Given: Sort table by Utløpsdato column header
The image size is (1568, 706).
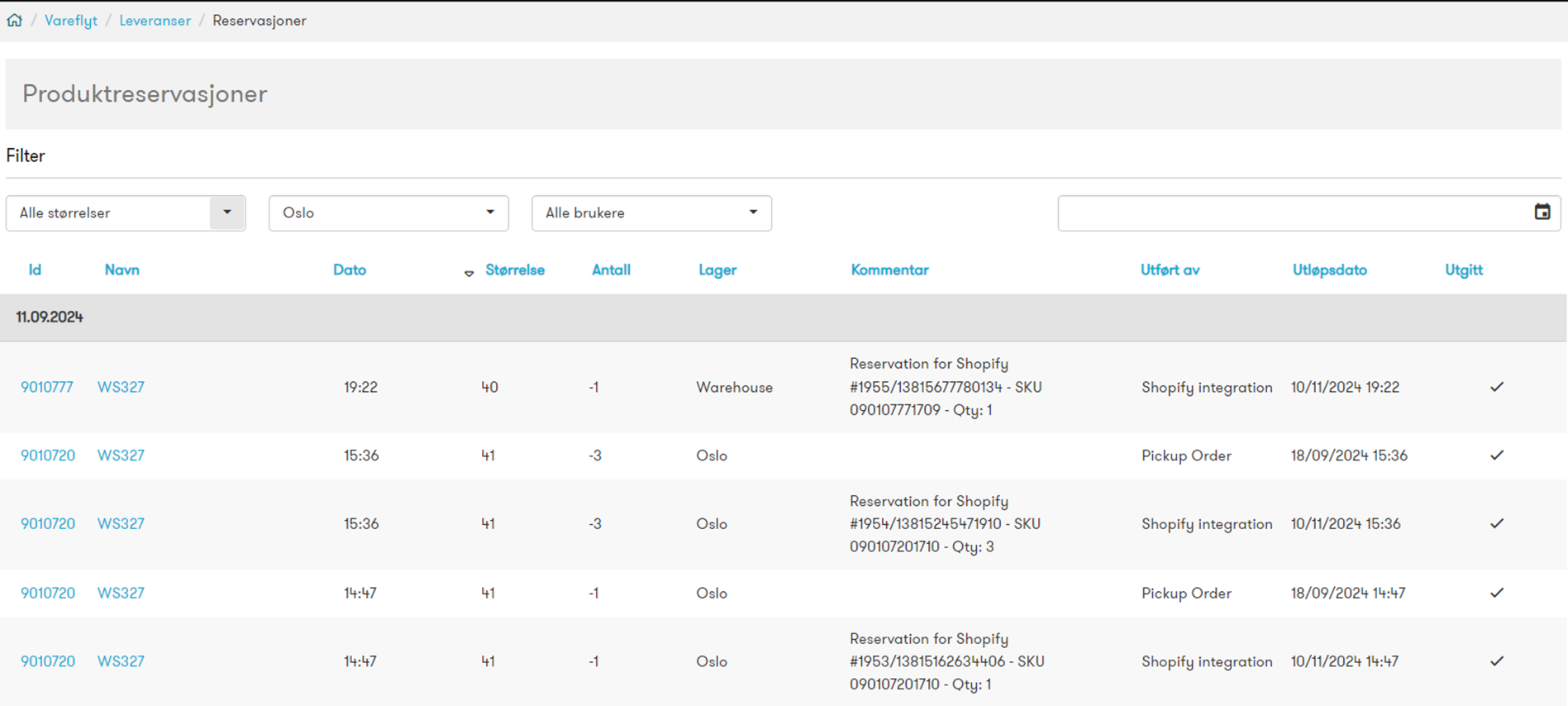Looking at the screenshot, I should pyautogui.click(x=1330, y=270).
